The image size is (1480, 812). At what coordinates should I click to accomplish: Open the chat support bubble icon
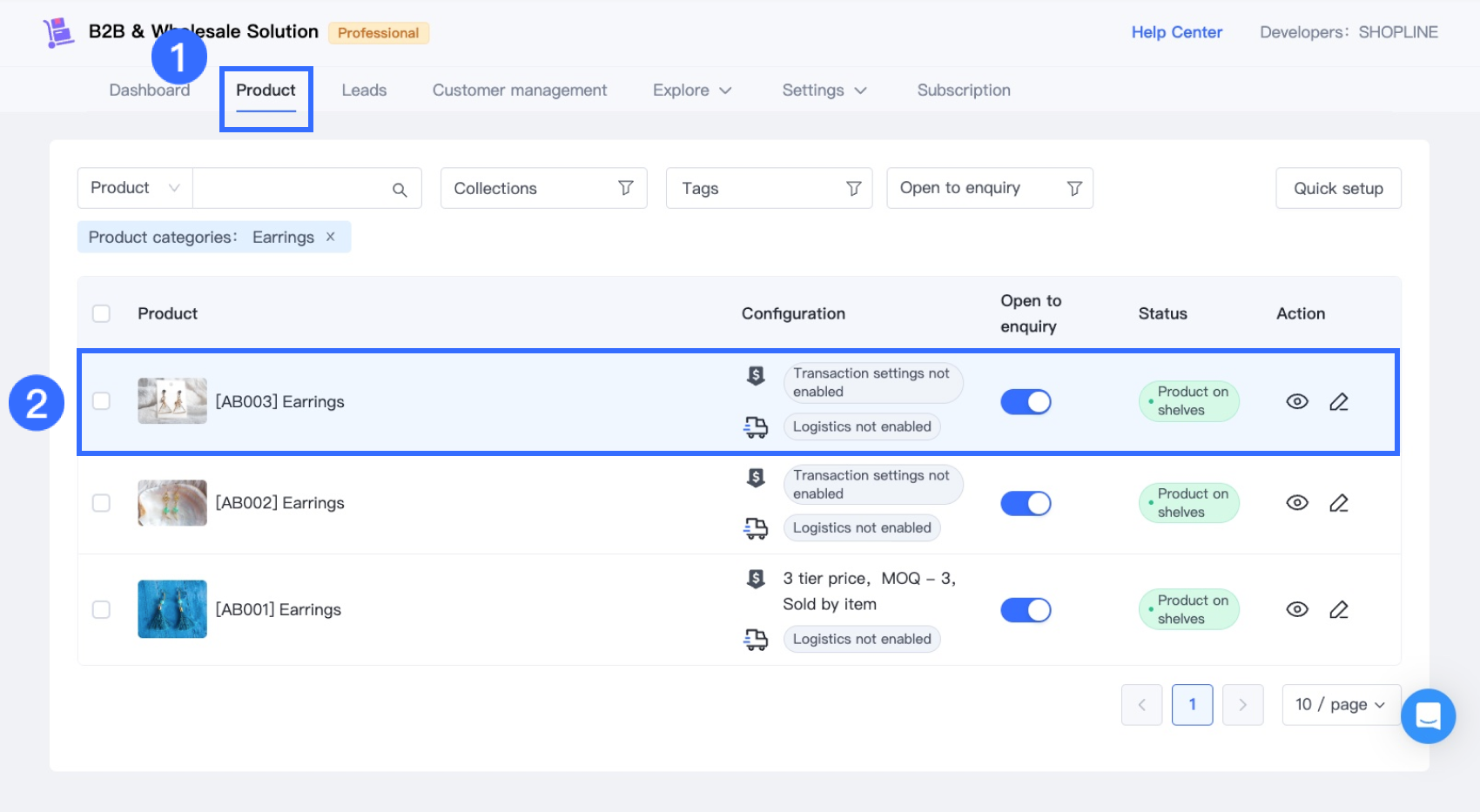[1428, 715]
